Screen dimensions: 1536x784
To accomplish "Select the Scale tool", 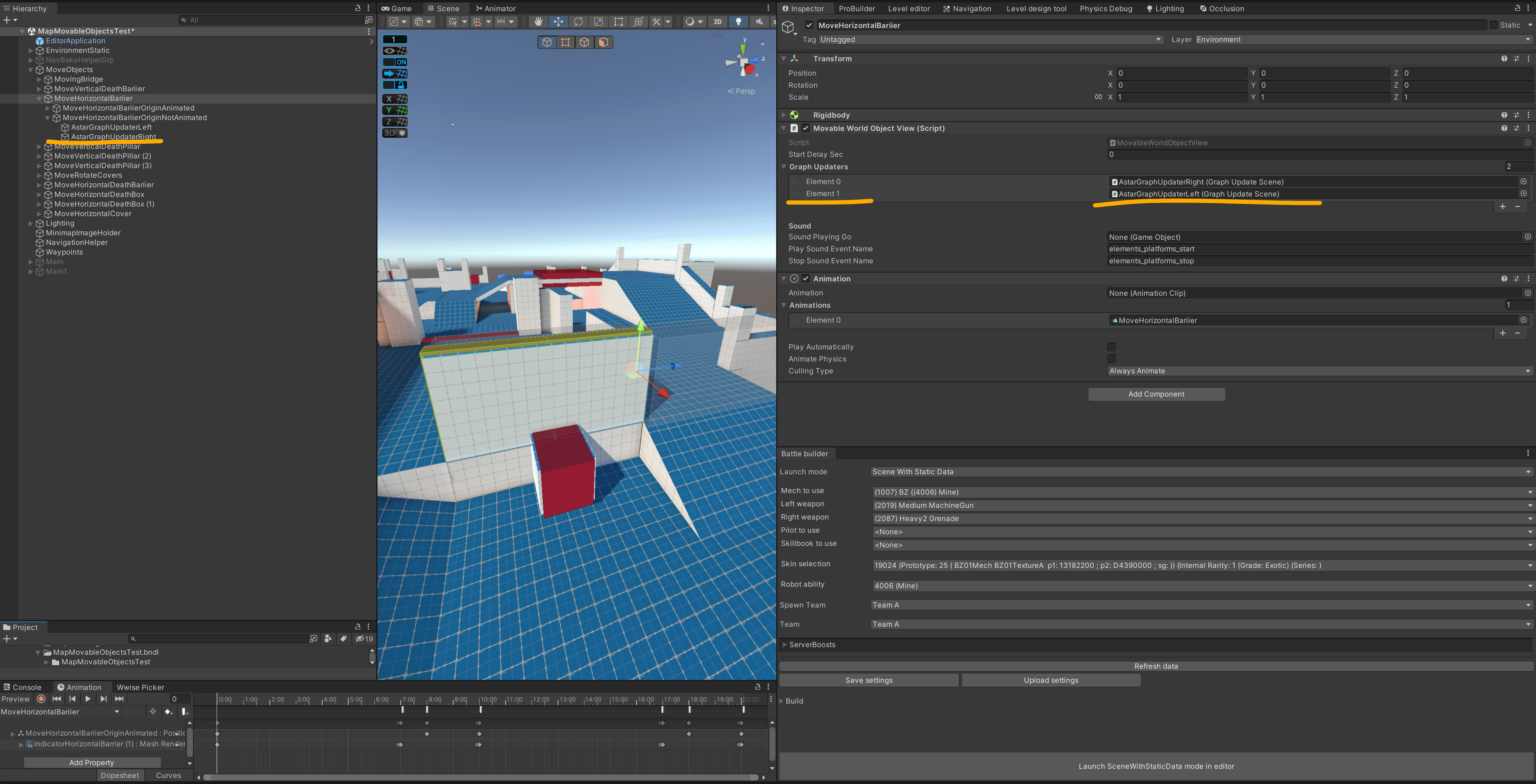I will (x=598, y=22).
